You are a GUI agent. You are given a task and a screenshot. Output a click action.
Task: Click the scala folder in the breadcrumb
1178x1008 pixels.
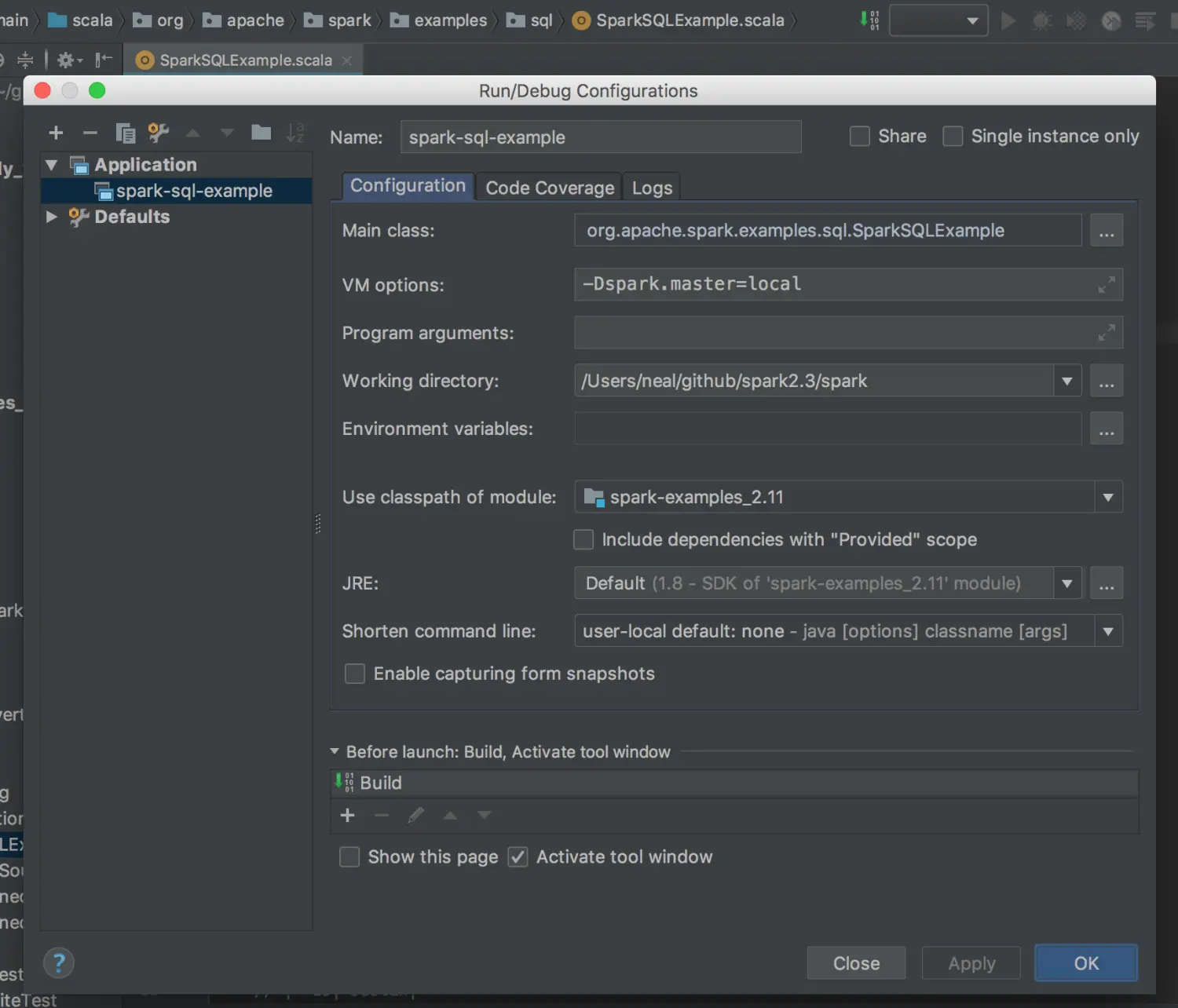81,20
